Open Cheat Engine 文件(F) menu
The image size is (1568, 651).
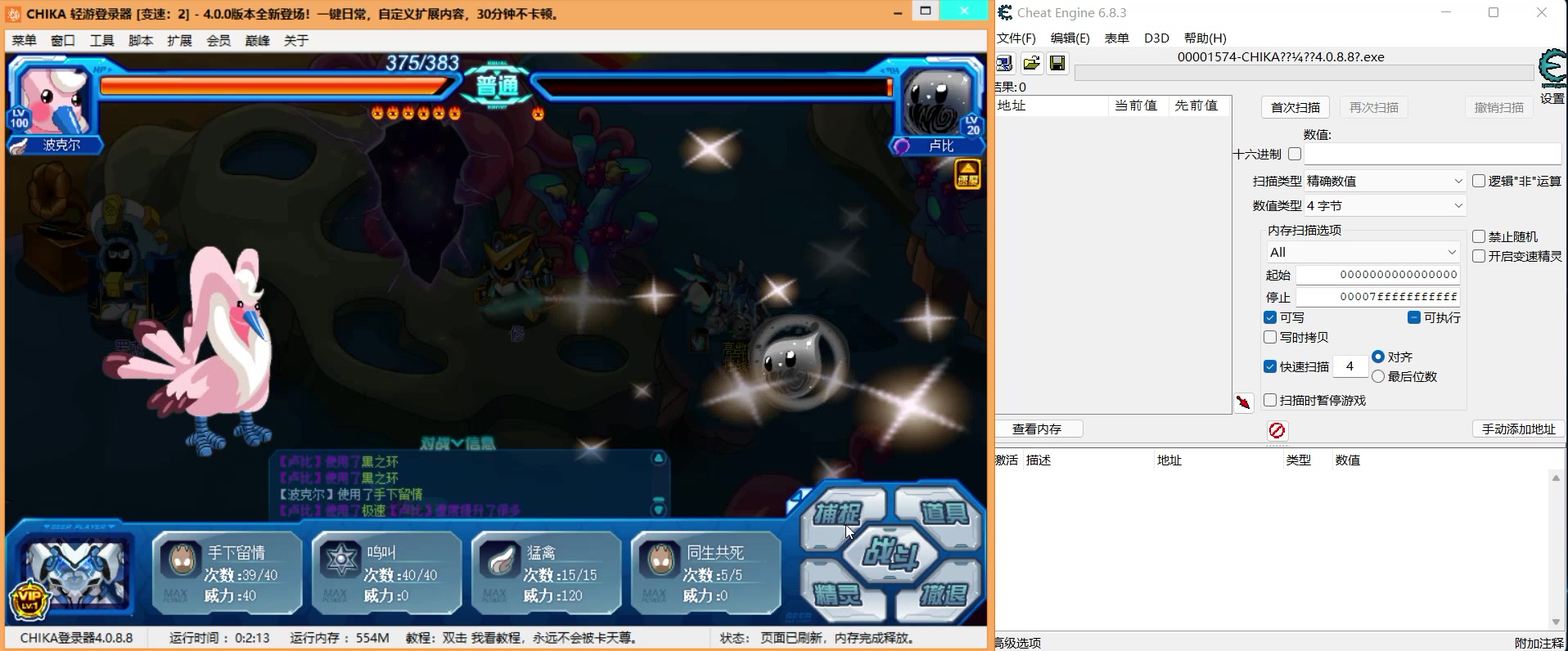1016,38
